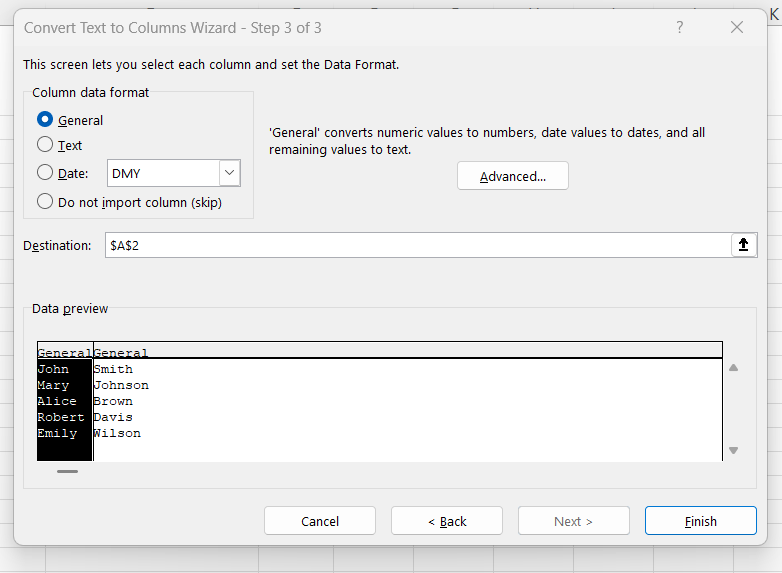The width and height of the screenshot is (782, 573).
Task: Choose the Date format radio button
Action: [x=45, y=173]
